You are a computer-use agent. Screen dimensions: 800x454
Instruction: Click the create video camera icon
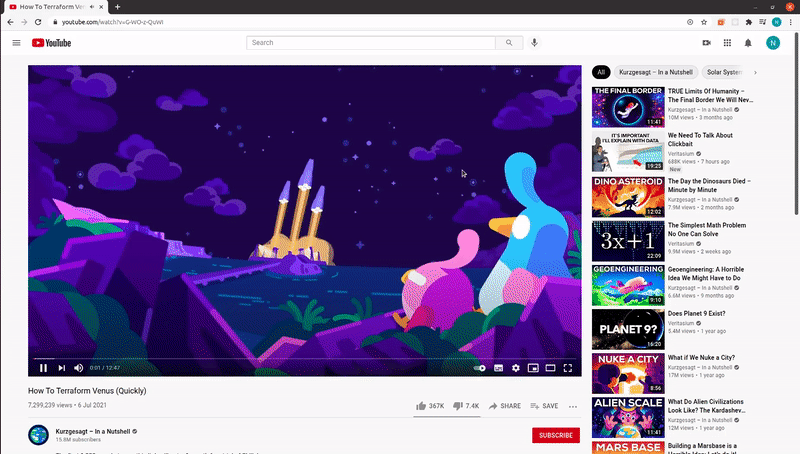click(706, 43)
